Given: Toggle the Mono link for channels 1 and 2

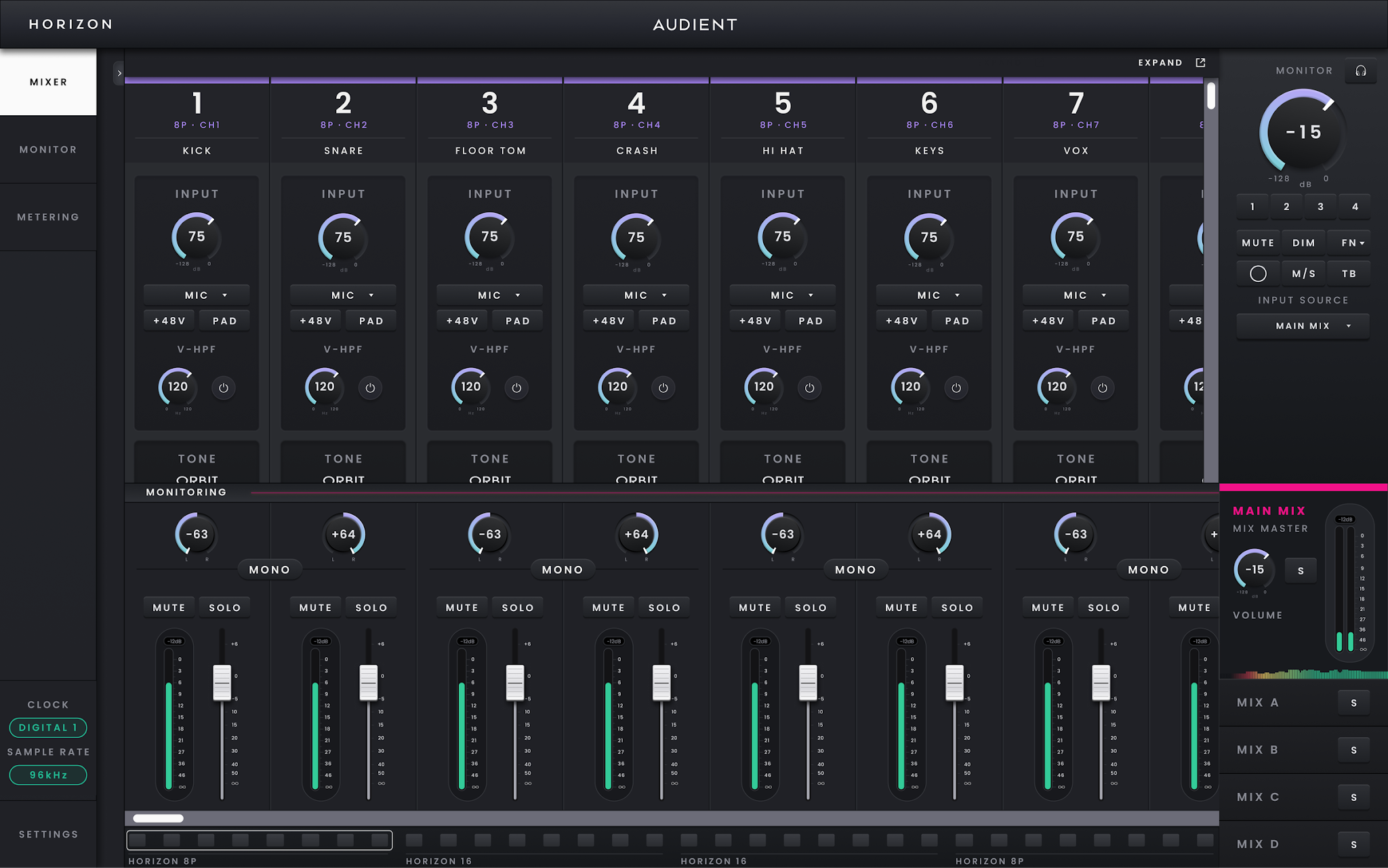Looking at the screenshot, I should (x=270, y=570).
